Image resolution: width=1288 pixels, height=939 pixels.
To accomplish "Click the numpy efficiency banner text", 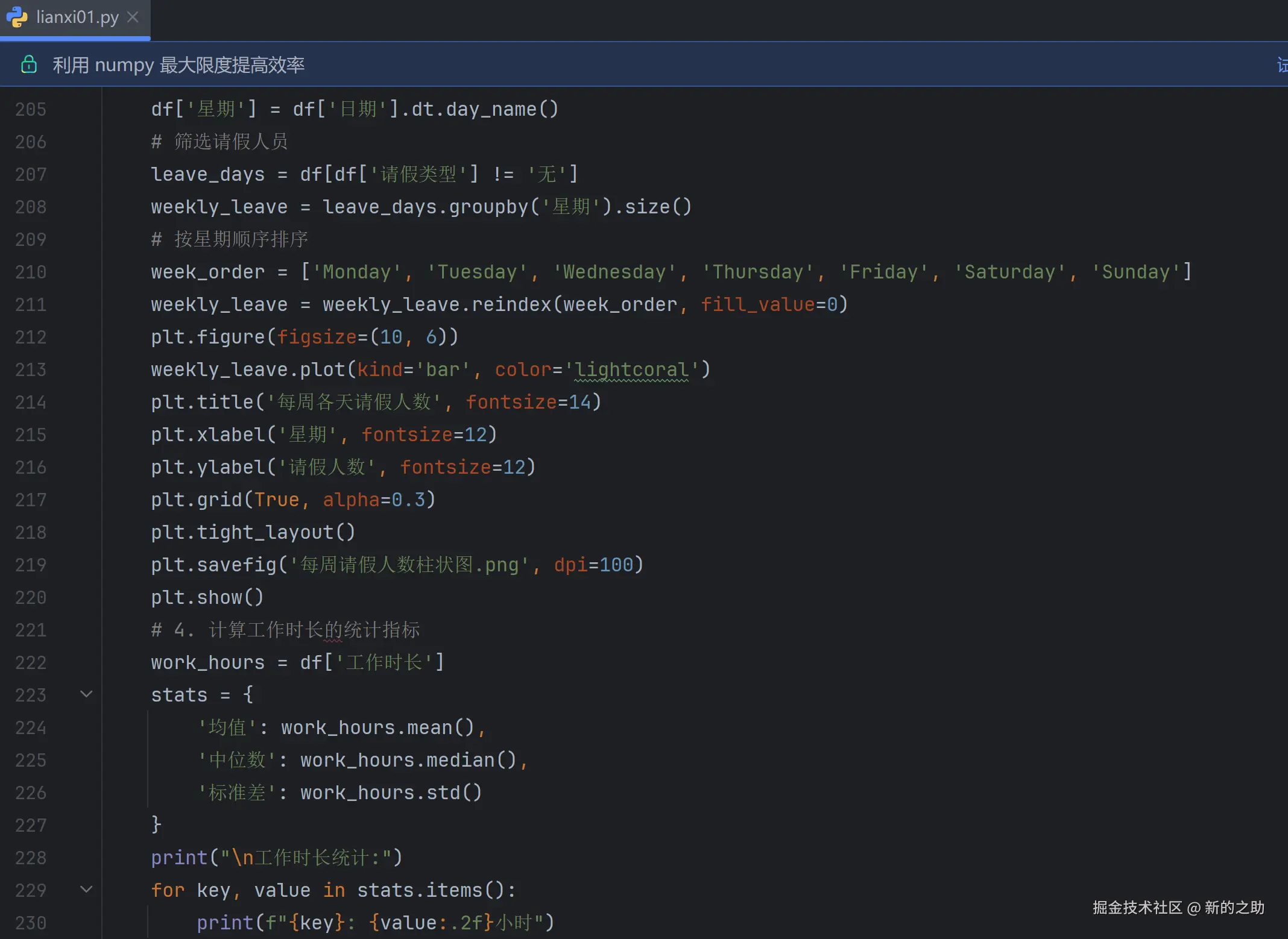I will tap(178, 64).
